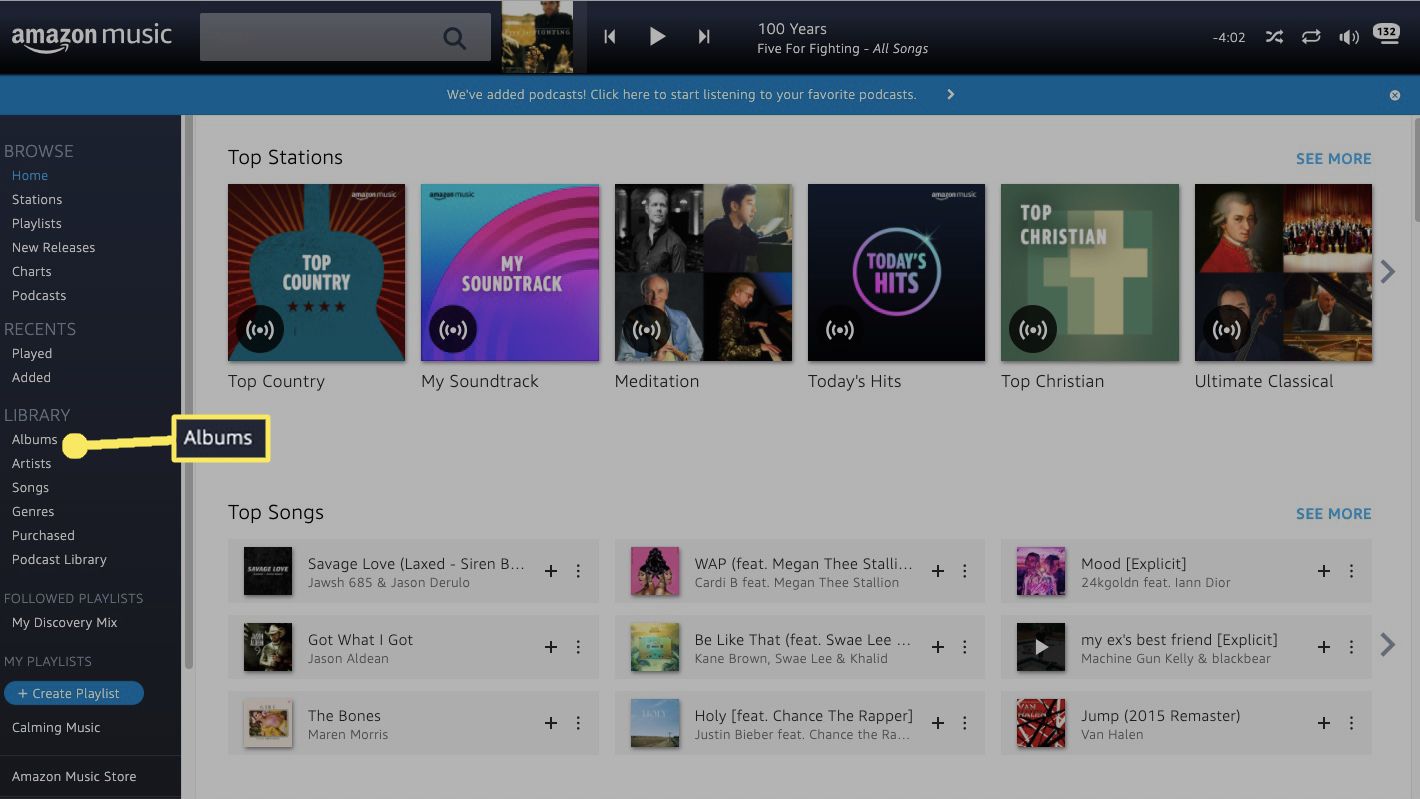Add Be Like That to library
Image resolution: width=1420 pixels, height=799 pixels.
coord(938,647)
